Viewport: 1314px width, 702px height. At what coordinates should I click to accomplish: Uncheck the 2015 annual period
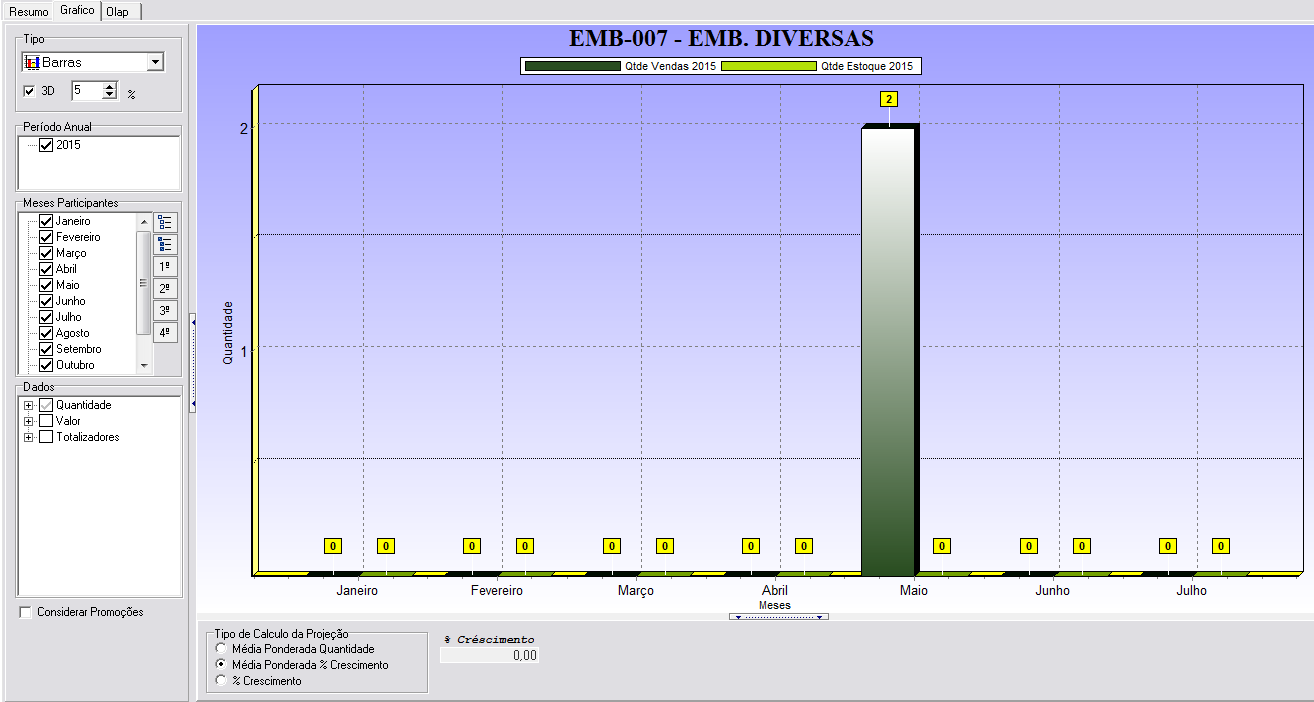[46, 145]
